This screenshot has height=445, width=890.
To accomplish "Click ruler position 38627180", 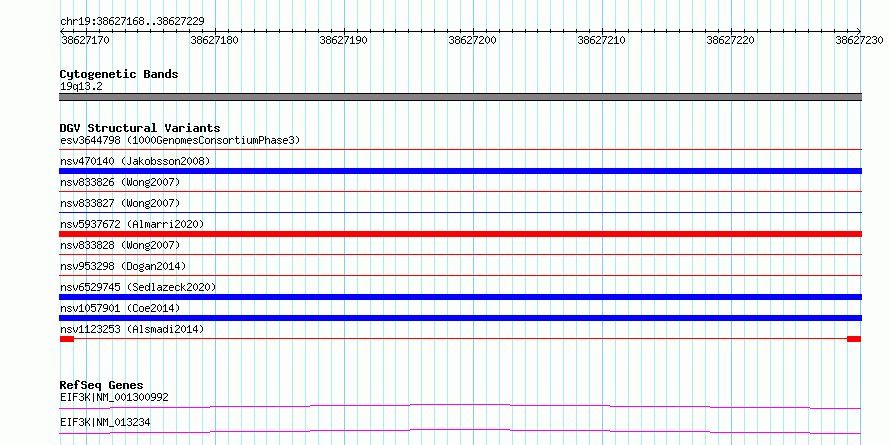I will click(215, 40).
